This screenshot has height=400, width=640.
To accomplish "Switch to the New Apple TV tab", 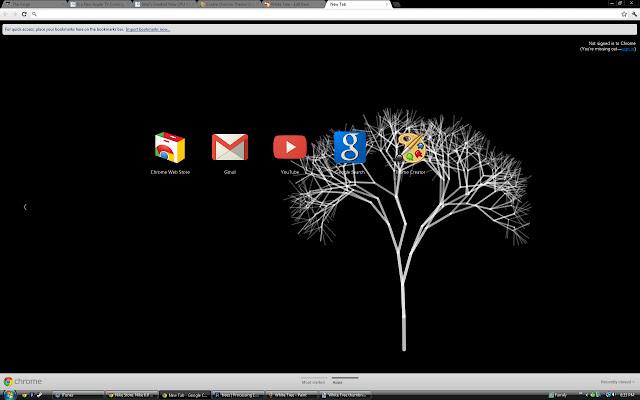I will tap(100, 4).
